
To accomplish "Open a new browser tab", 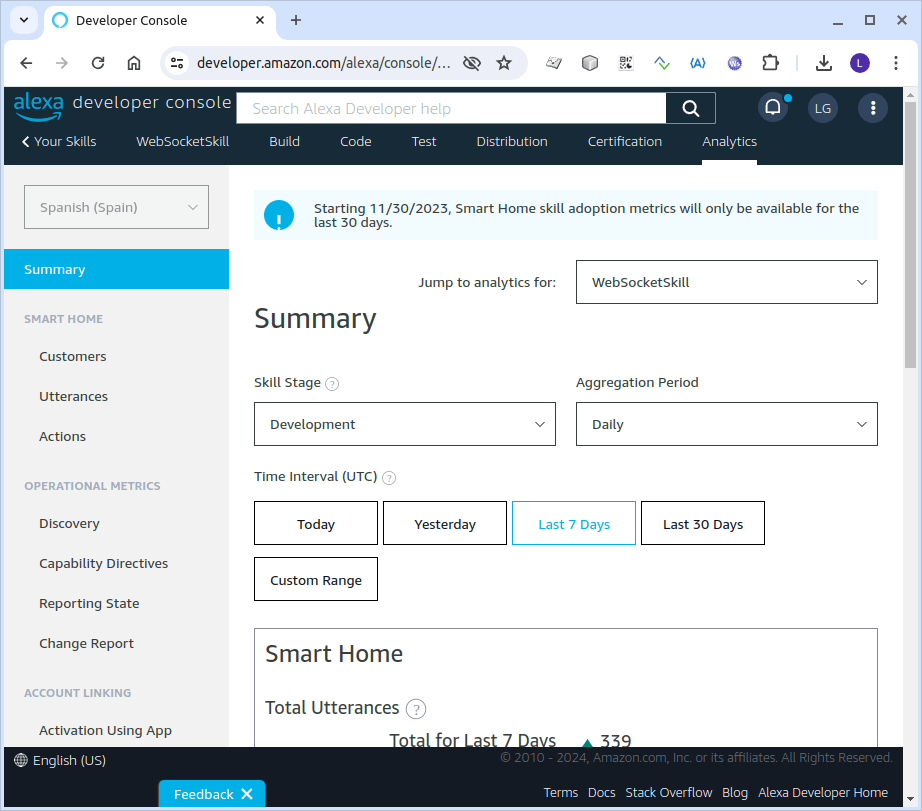I will 296,20.
